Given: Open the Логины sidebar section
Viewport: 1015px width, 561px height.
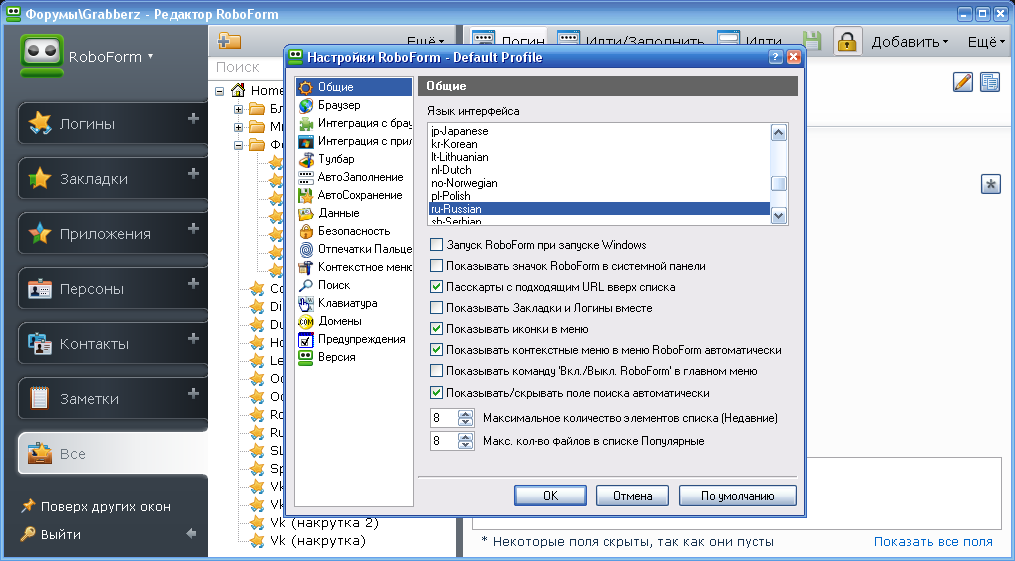Looking at the screenshot, I should coord(112,123).
